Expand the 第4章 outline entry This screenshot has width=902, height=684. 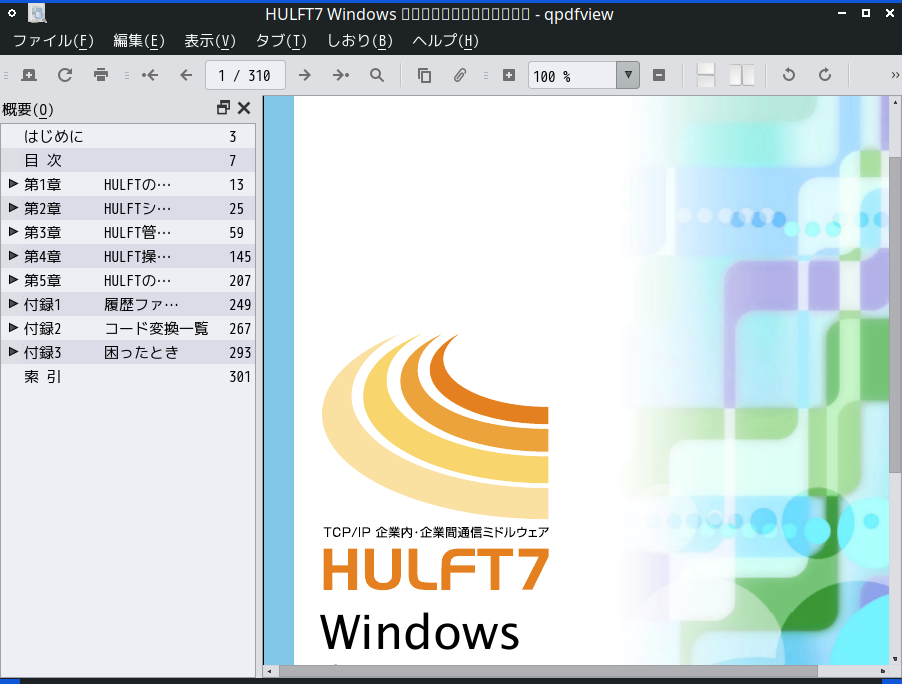coord(13,256)
